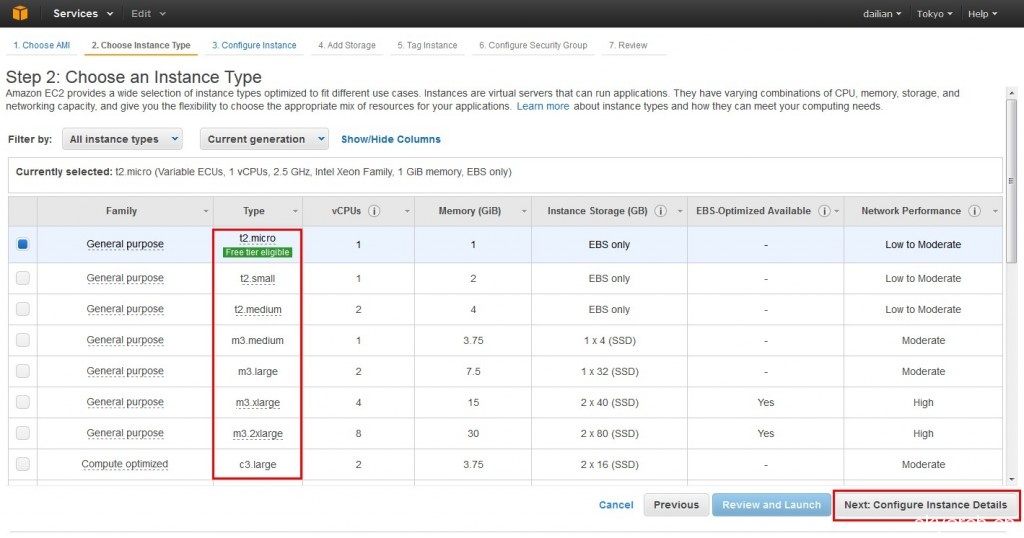Click the EBS-Optimized Available info icon

pos(824,211)
